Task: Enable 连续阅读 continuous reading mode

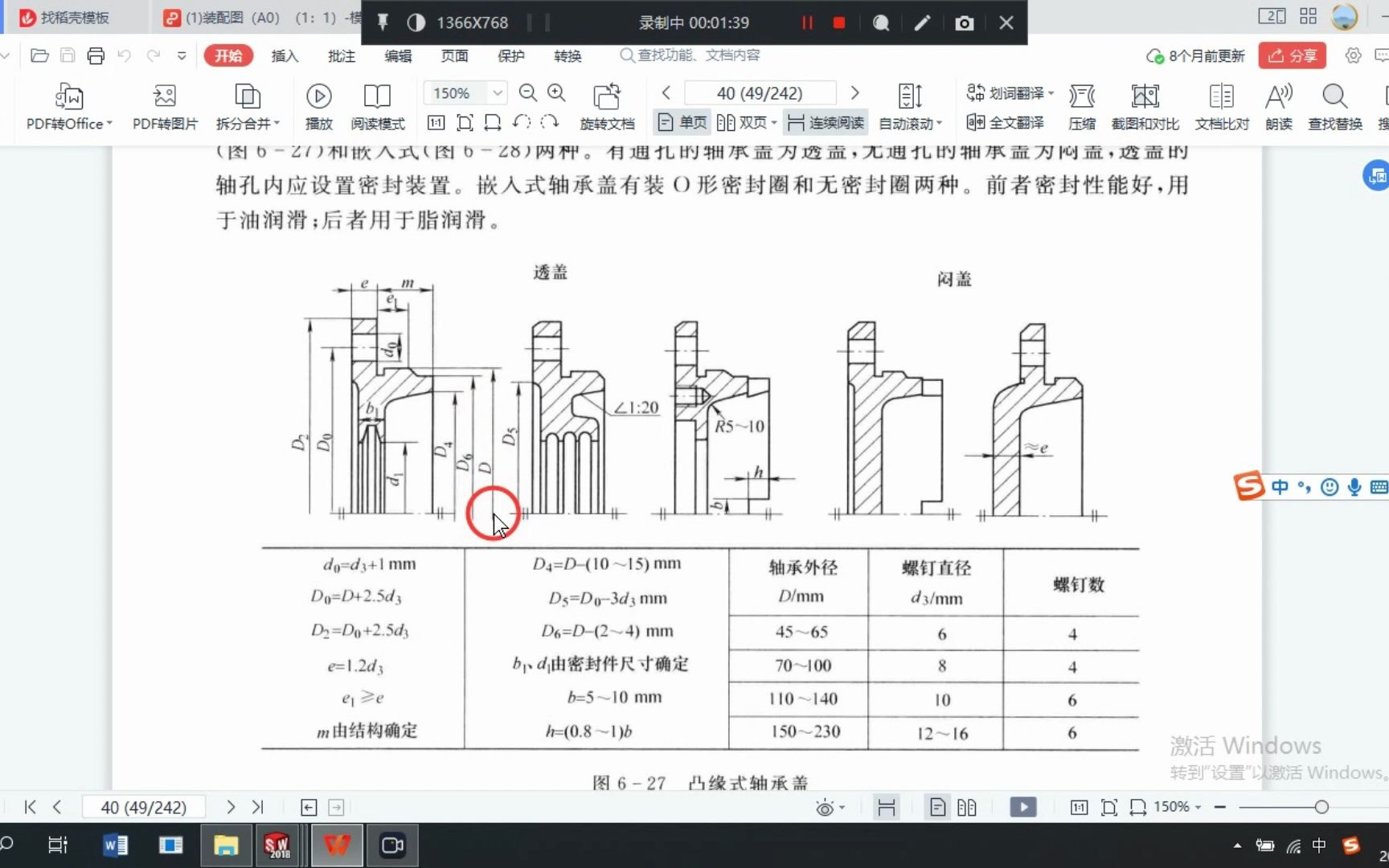Action: coord(826,122)
